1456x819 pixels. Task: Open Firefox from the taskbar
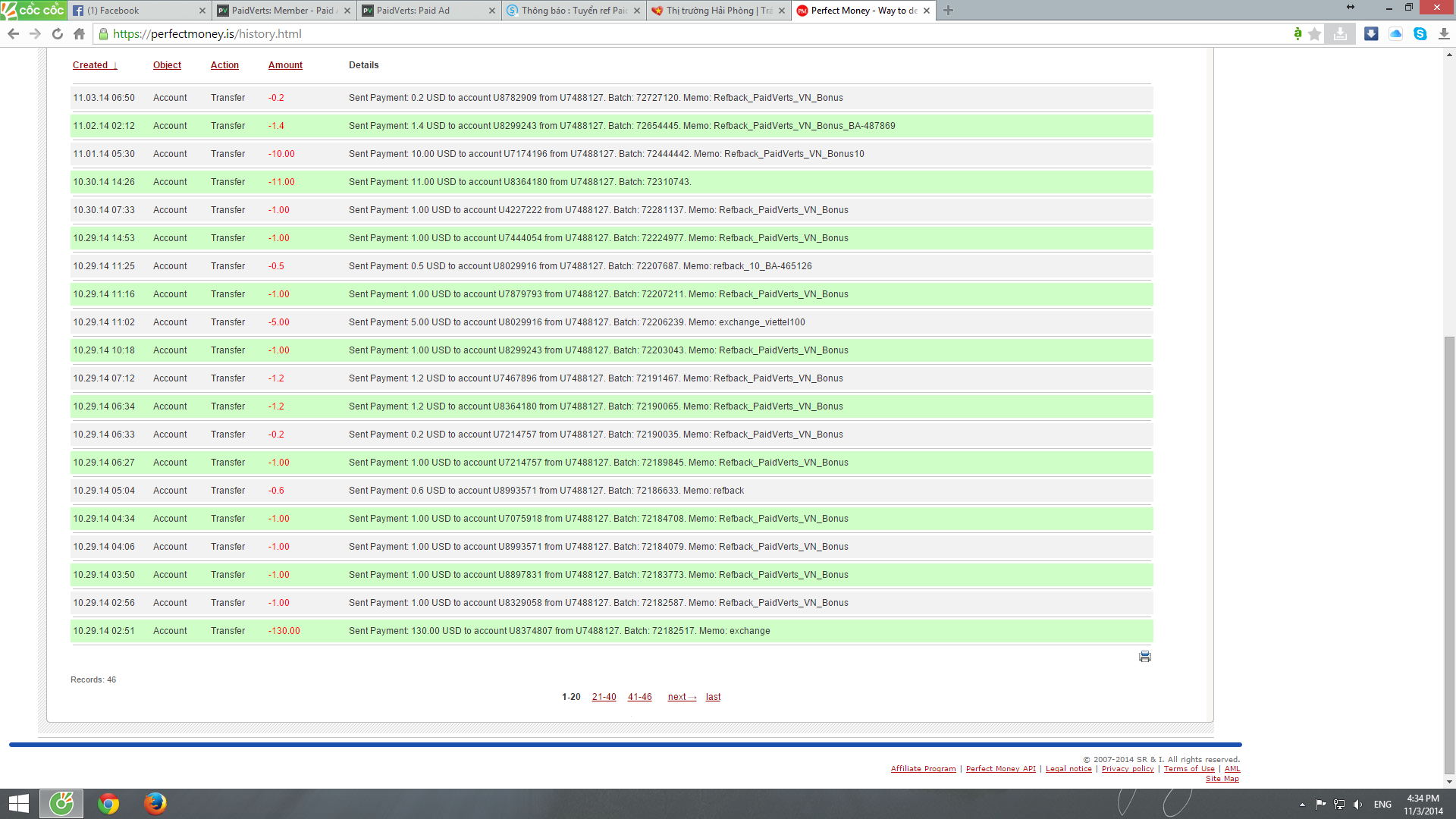tap(155, 803)
